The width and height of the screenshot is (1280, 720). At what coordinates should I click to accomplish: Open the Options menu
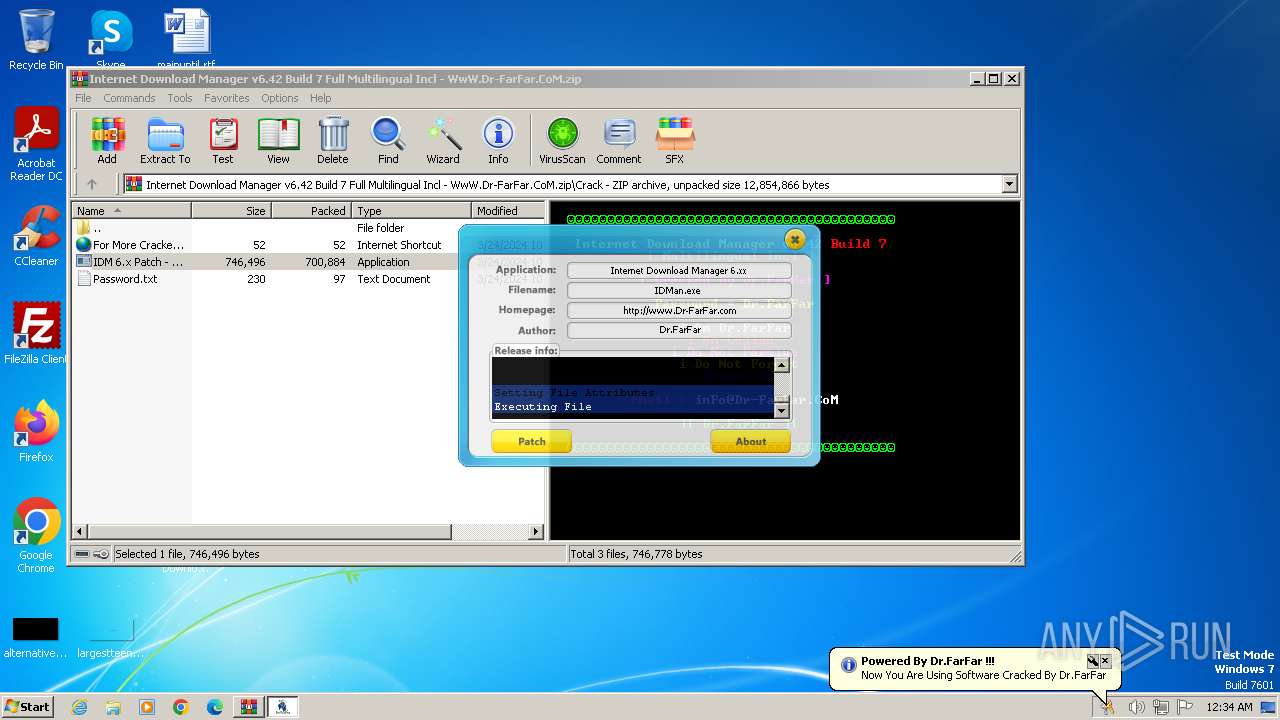280,98
